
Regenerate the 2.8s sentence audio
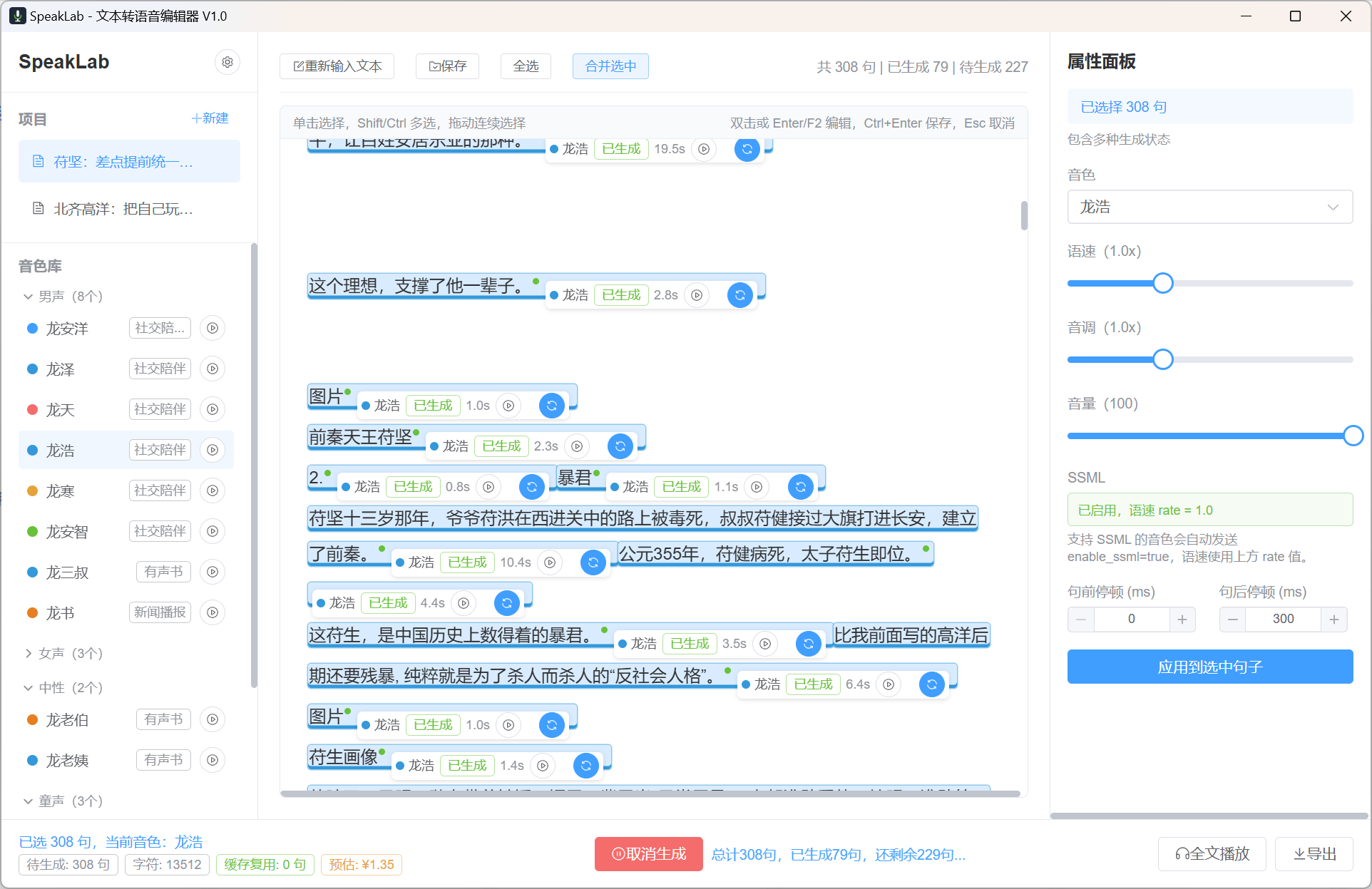[740, 295]
